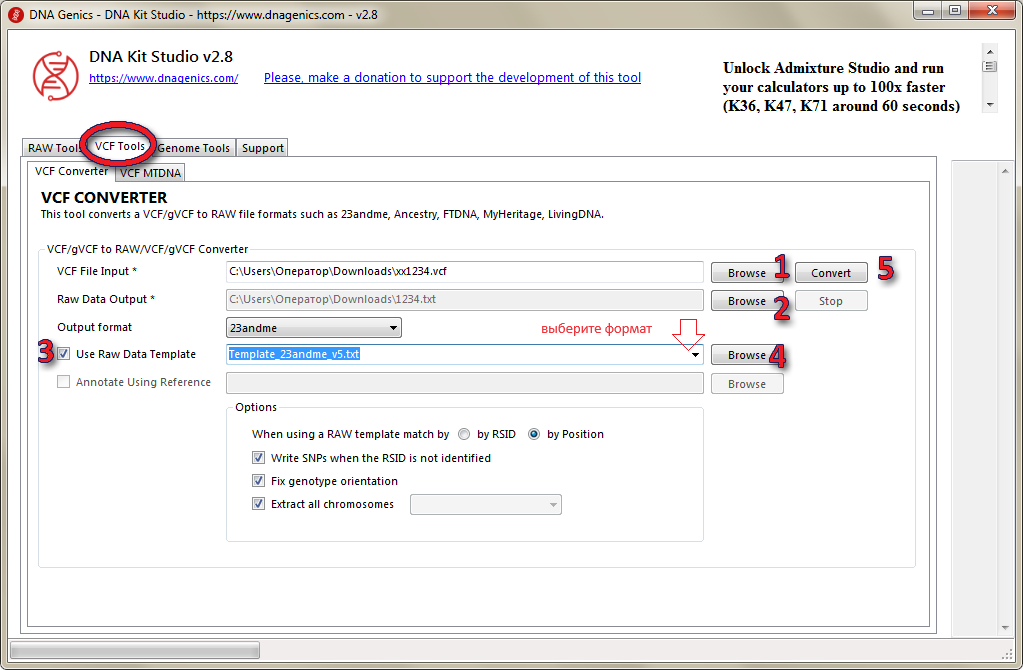Viewport: 1023px width, 670px height.
Task: Click the advertisement panel scroll-down arrow
Action: [x=990, y=104]
